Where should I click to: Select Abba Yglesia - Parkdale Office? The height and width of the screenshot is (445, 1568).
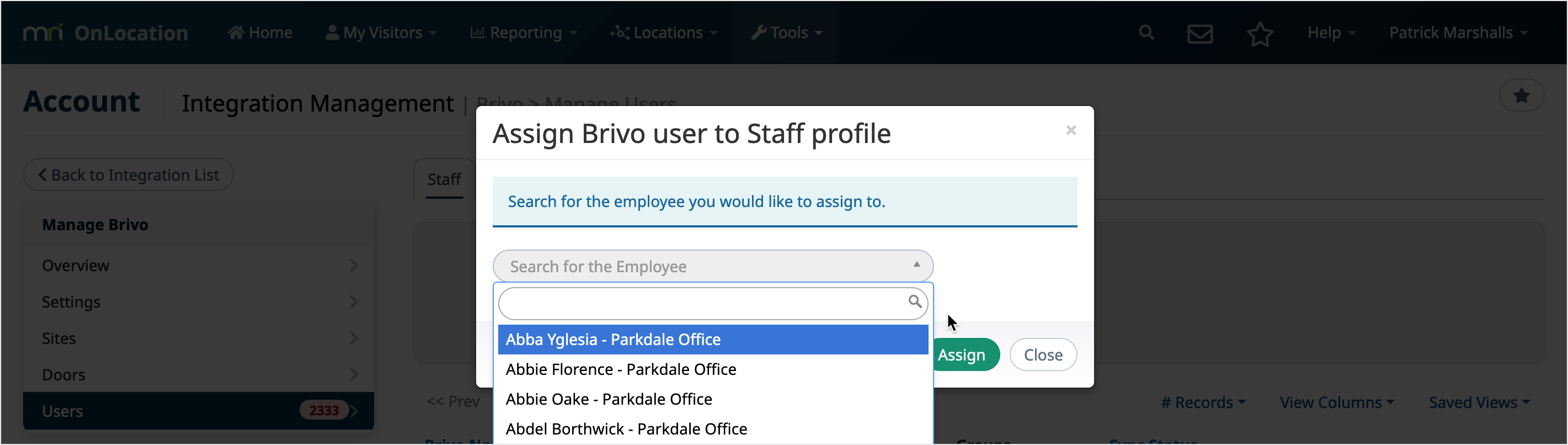coord(713,340)
